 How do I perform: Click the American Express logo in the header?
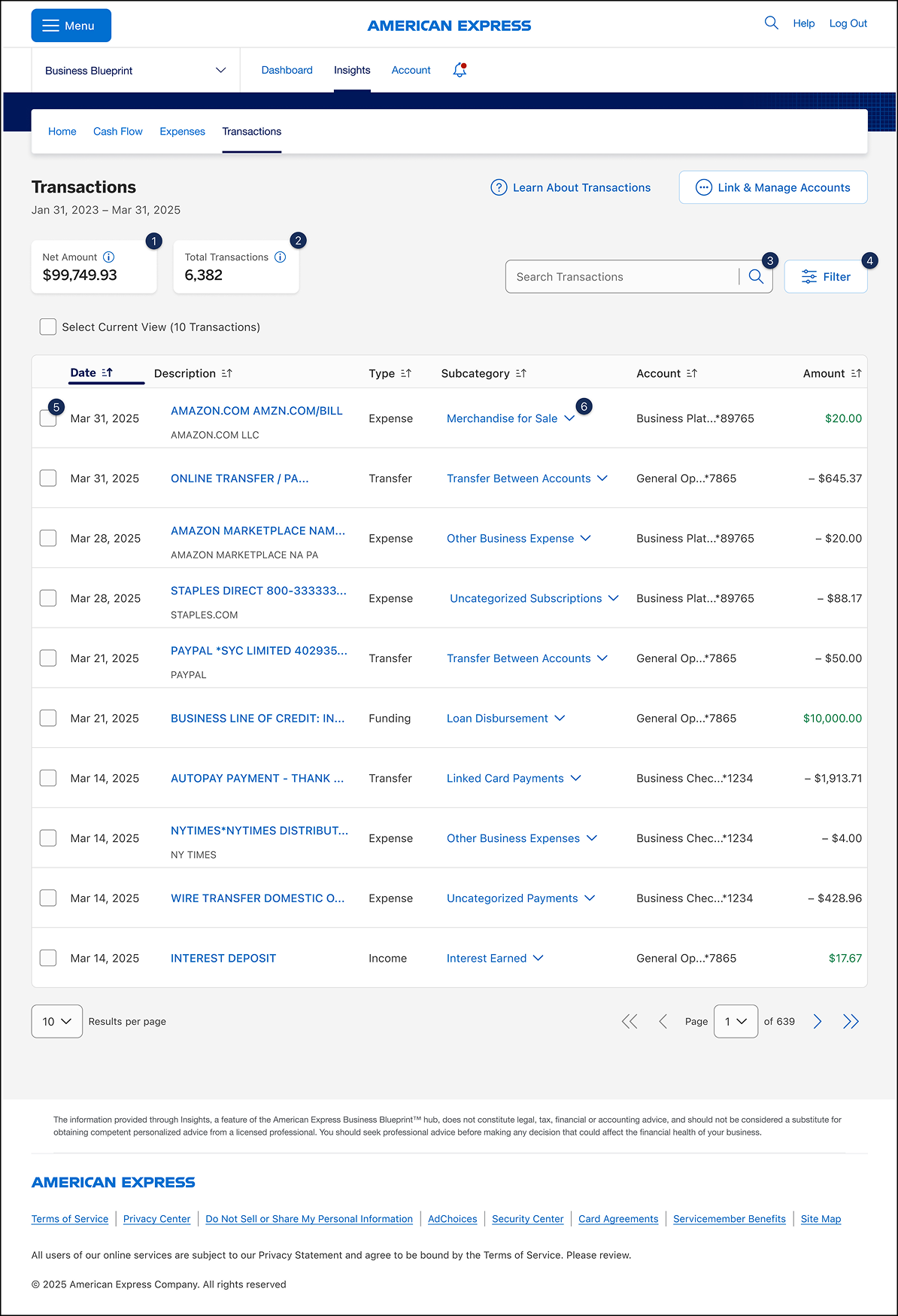coord(449,26)
